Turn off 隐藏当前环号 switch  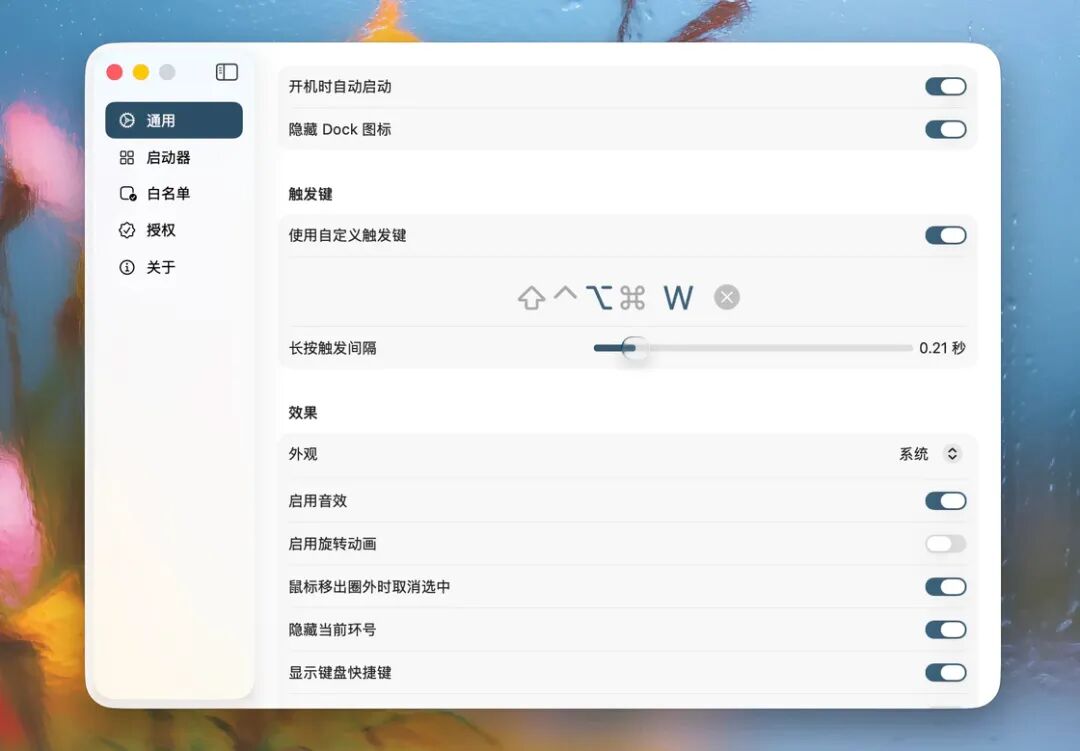coord(946,630)
